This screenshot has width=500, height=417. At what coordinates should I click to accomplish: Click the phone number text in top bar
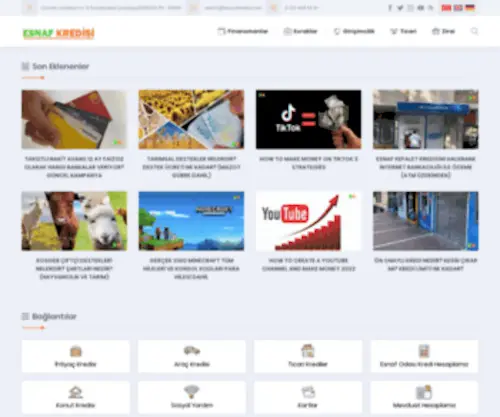click(x=301, y=8)
